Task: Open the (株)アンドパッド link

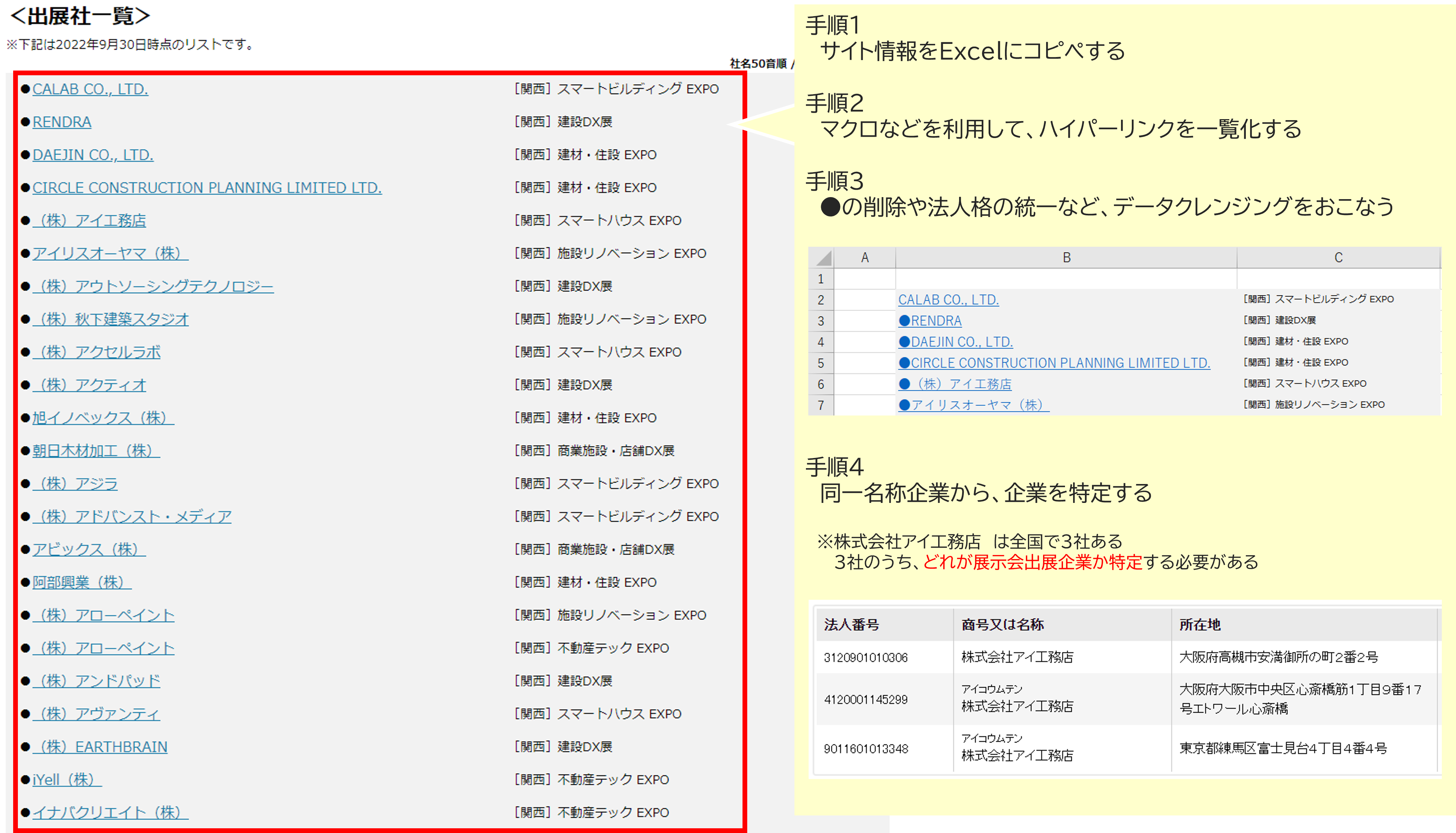Action: click(x=96, y=681)
